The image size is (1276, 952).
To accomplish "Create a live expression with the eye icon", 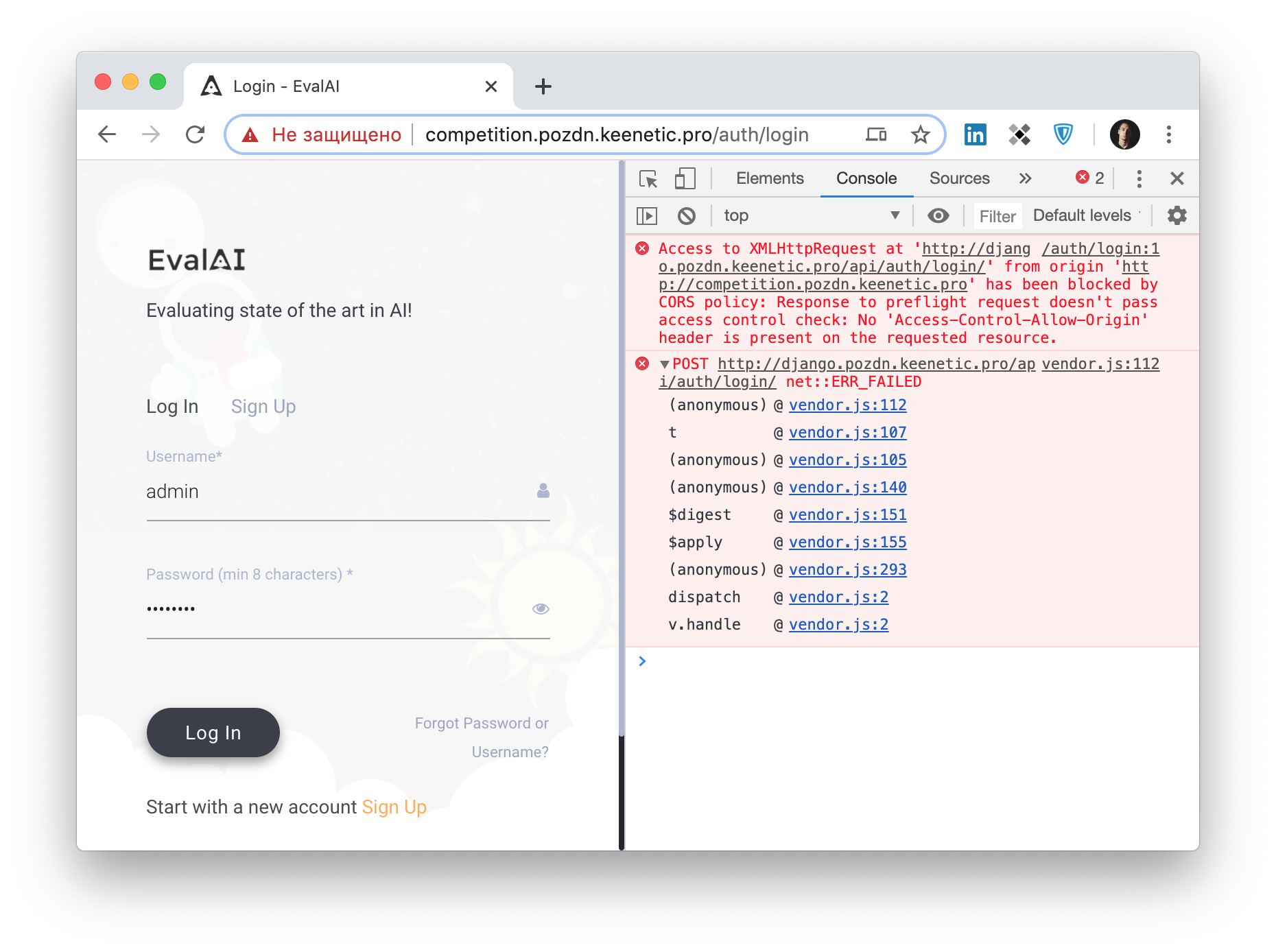I will point(938,215).
